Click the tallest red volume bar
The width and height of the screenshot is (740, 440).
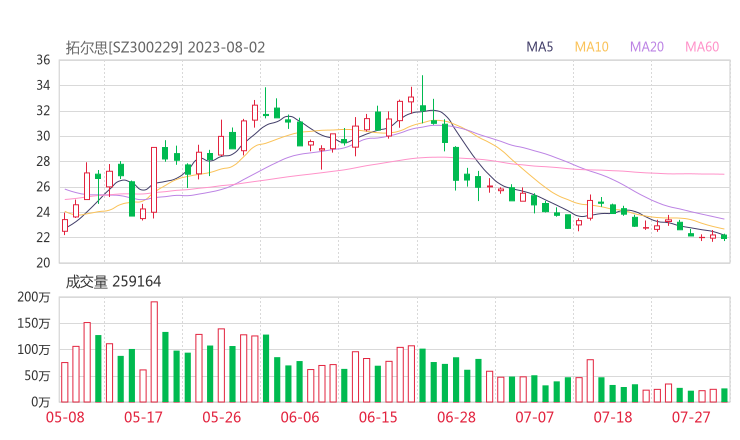coord(154,352)
